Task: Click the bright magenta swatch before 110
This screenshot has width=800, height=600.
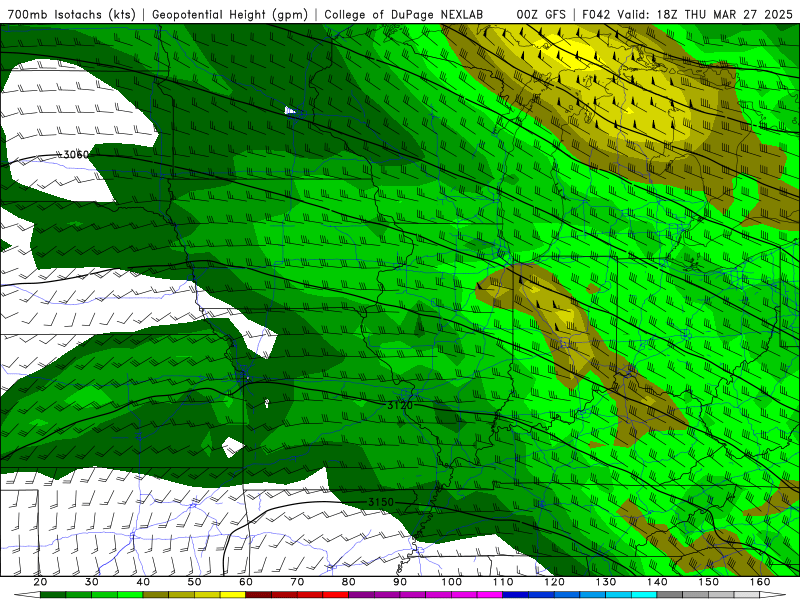Action: click(490, 595)
